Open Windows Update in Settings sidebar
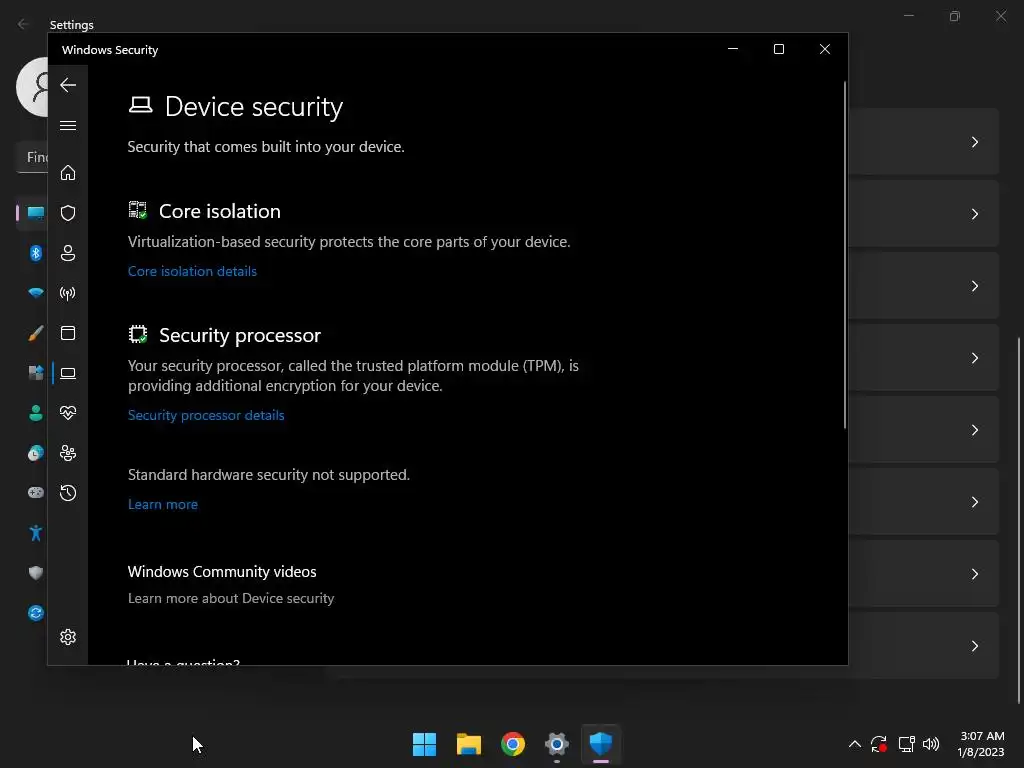This screenshot has width=1024, height=768. pyautogui.click(x=35, y=613)
